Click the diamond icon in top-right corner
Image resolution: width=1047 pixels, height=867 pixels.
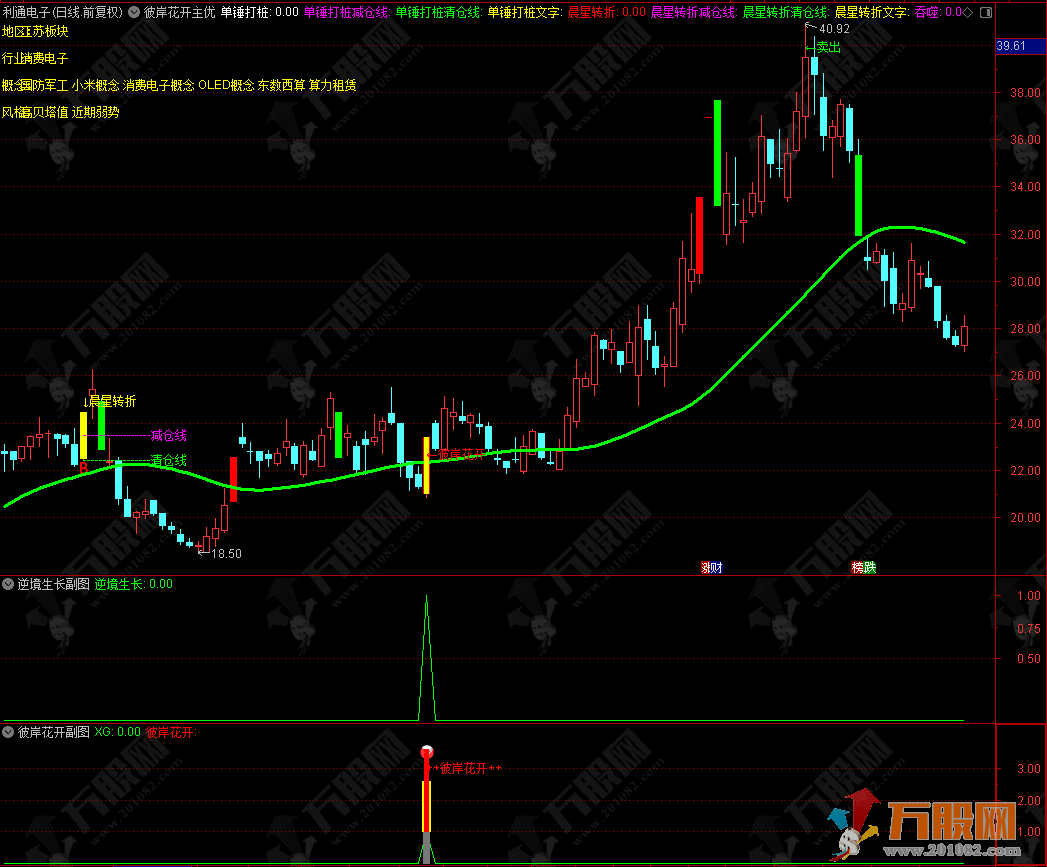point(968,12)
